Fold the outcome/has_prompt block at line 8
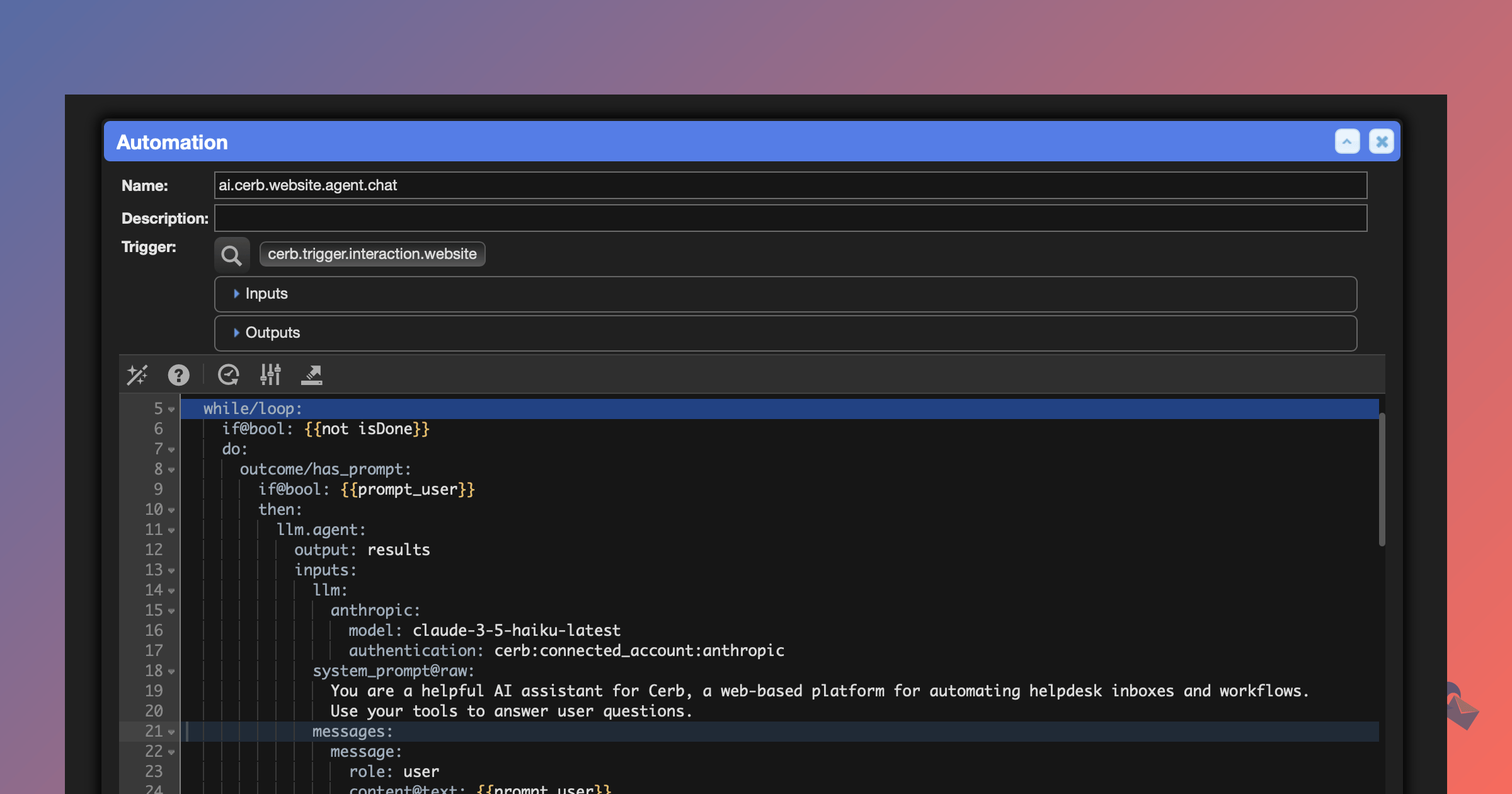This screenshot has height=794, width=1512. click(x=171, y=470)
